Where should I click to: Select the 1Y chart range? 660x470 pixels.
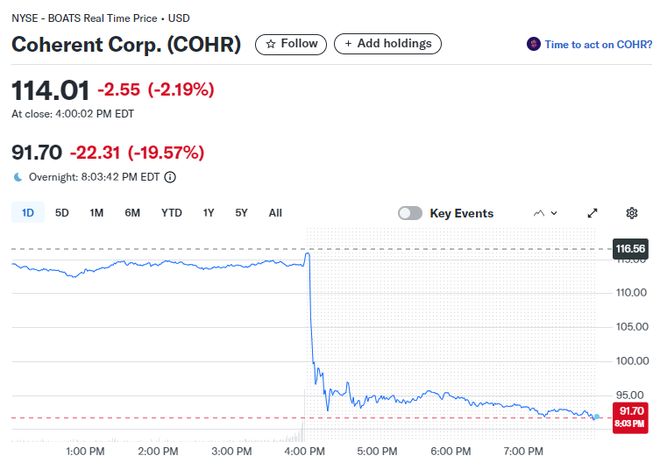pyautogui.click(x=208, y=213)
